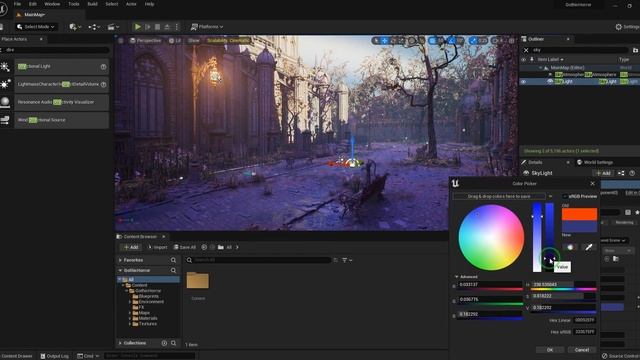Switch to the World Settings tab
The image size is (640, 360).
click(595, 162)
